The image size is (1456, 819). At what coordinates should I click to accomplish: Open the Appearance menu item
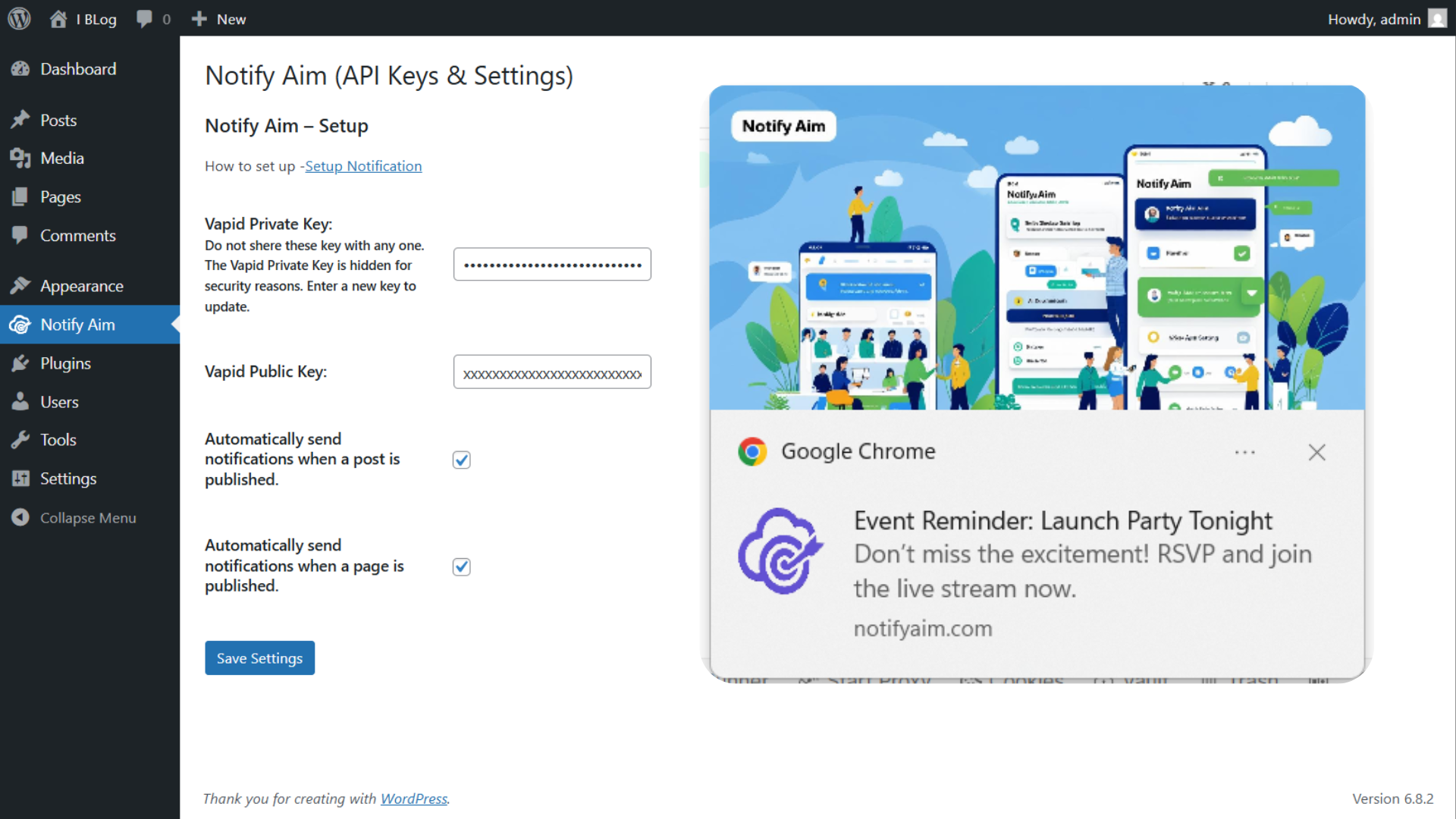click(81, 286)
